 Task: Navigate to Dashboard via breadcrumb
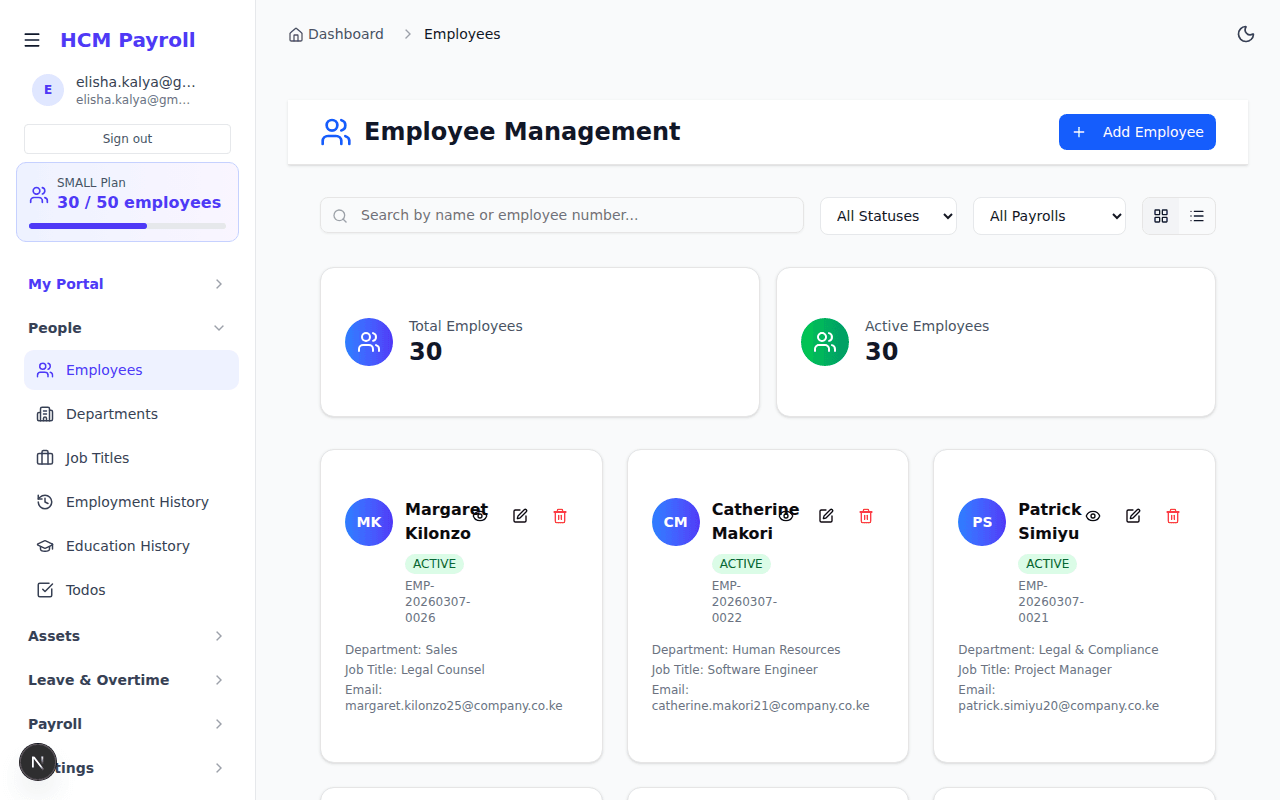[346, 33]
